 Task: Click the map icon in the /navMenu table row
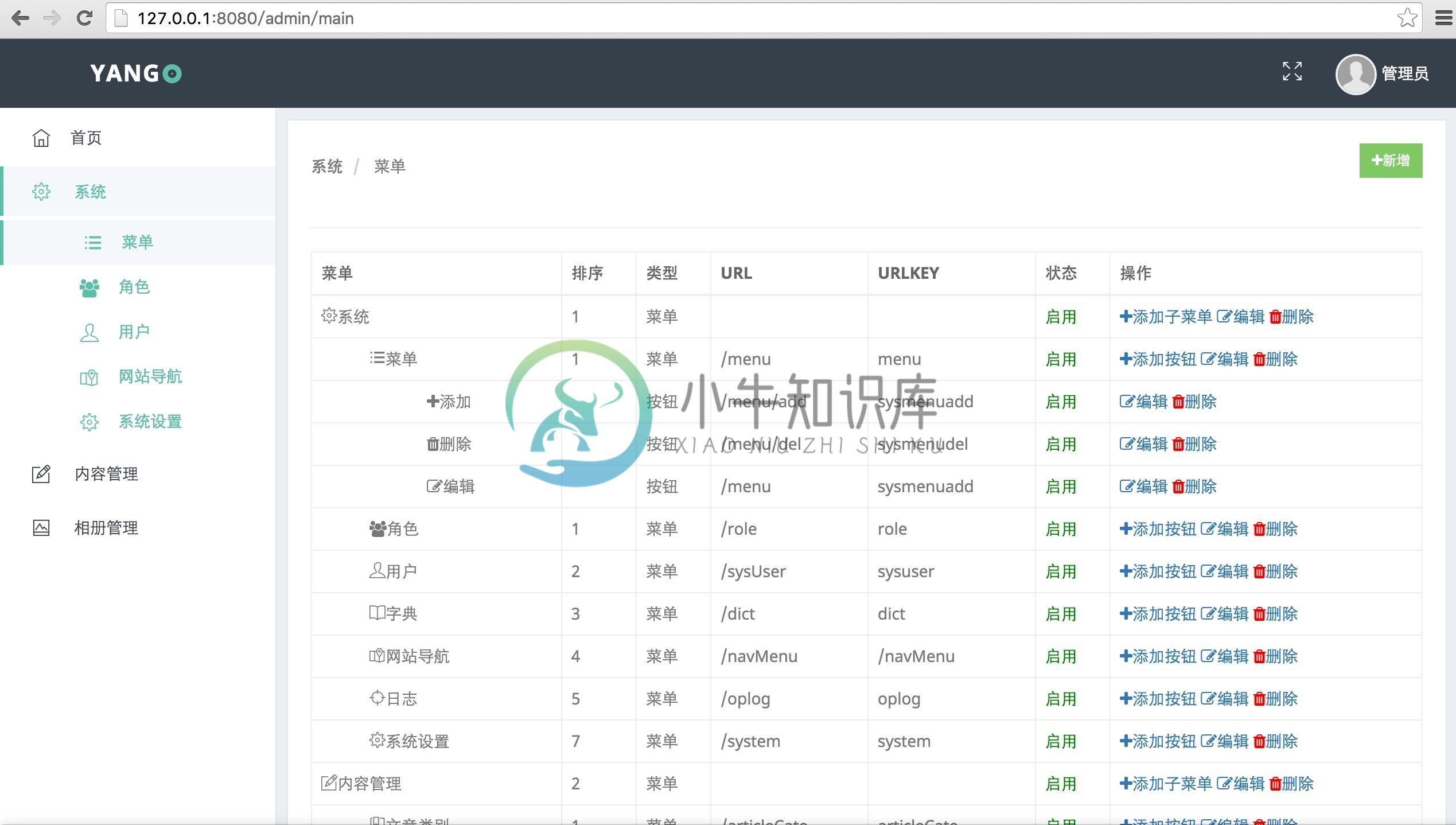point(377,655)
